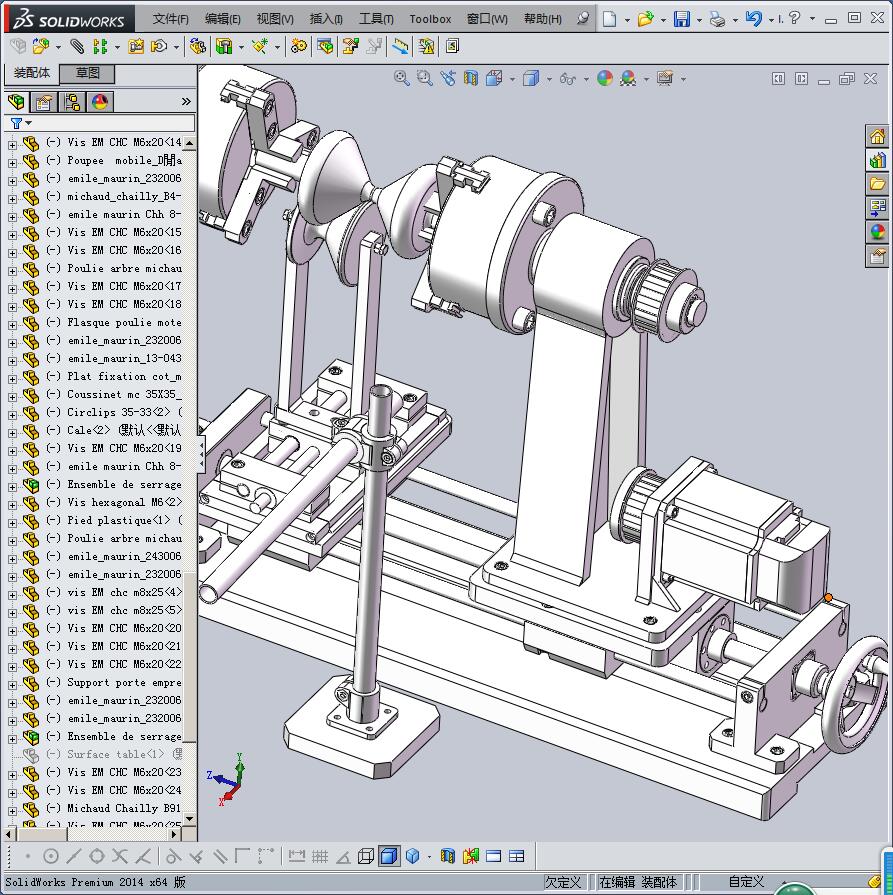
Task: Click the 自定义 status bar button
Action: pyautogui.click(x=746, y=882)
